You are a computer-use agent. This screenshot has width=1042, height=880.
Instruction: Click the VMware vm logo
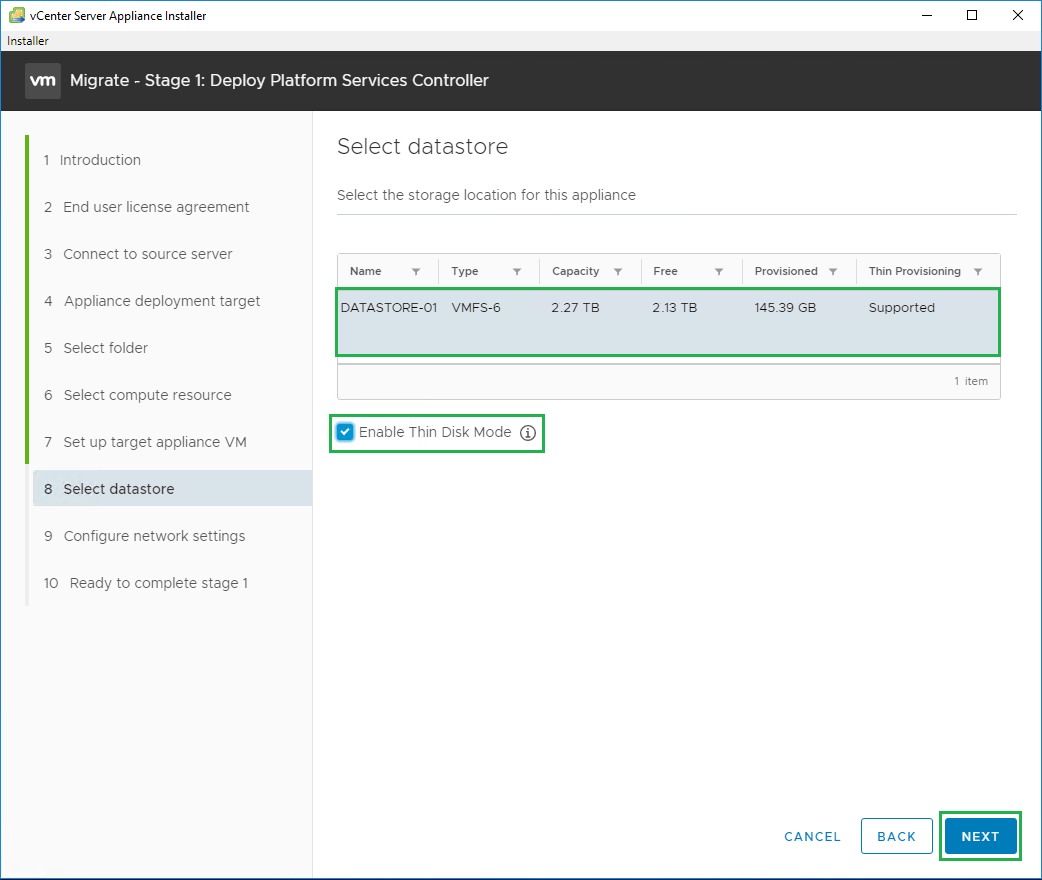tap(43, 81)
